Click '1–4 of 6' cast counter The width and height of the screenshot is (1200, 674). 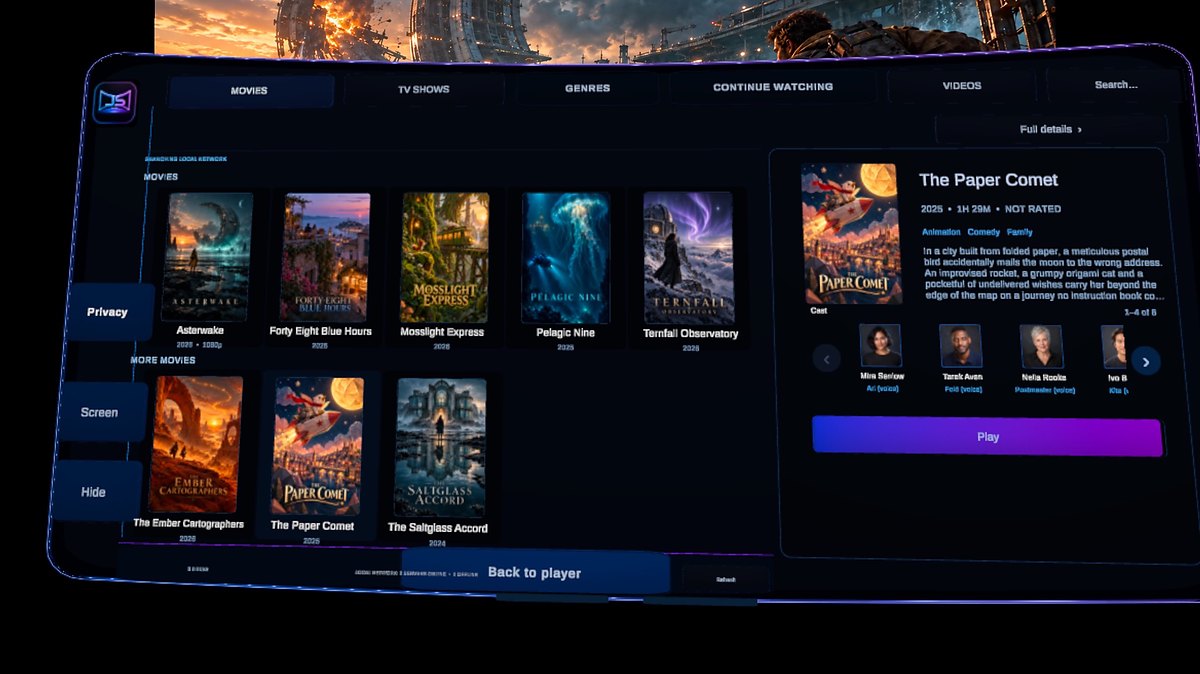pos(1140,312)
